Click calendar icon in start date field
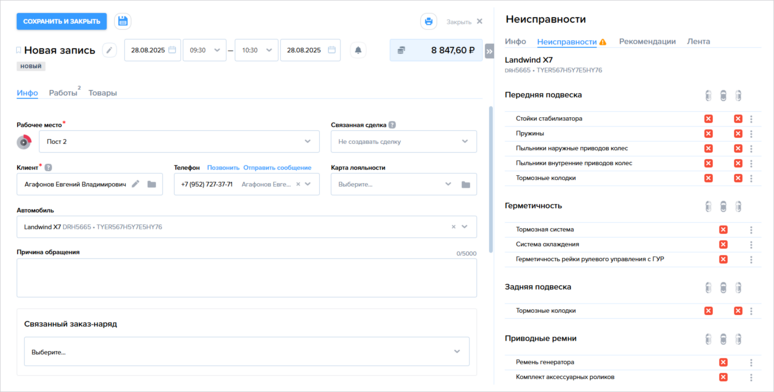This screenshot has width=774, height=392. (x=172, y=50)
